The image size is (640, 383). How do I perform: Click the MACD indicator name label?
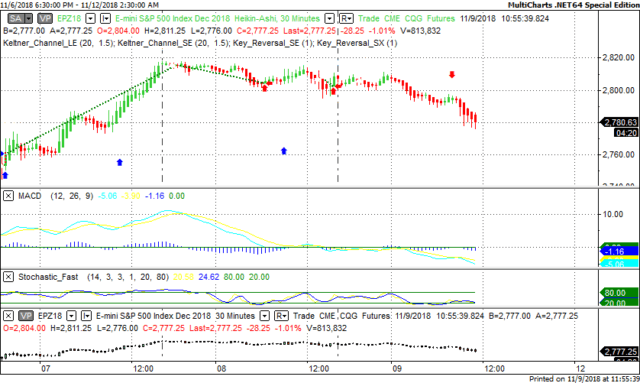click(x=30, y=196)
